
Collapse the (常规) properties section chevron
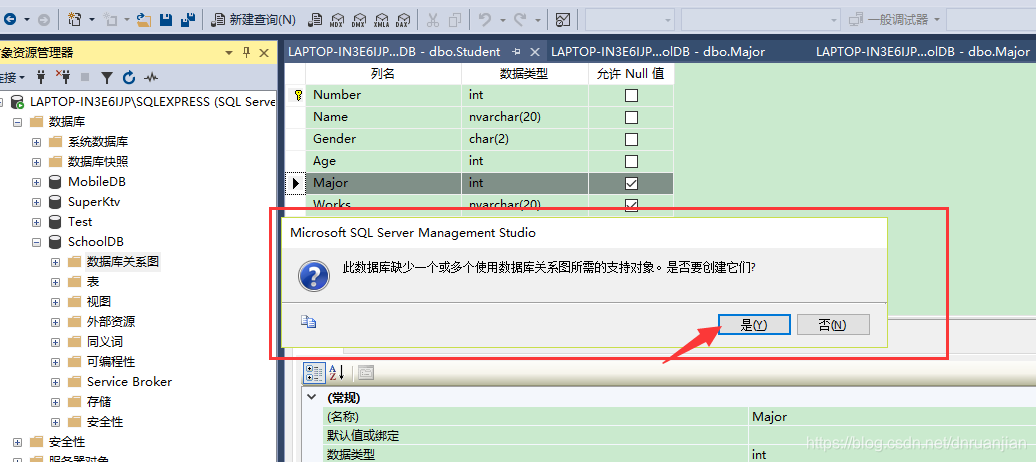[x=312, y=398]
